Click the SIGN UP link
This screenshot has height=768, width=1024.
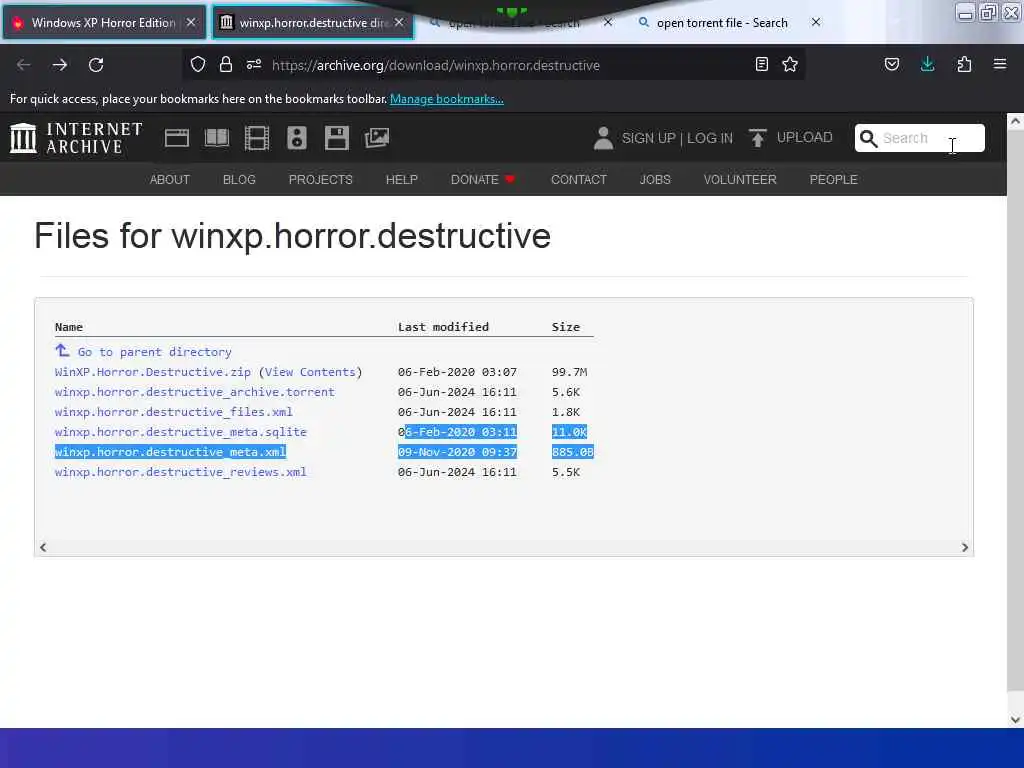(x=648, y=138)
